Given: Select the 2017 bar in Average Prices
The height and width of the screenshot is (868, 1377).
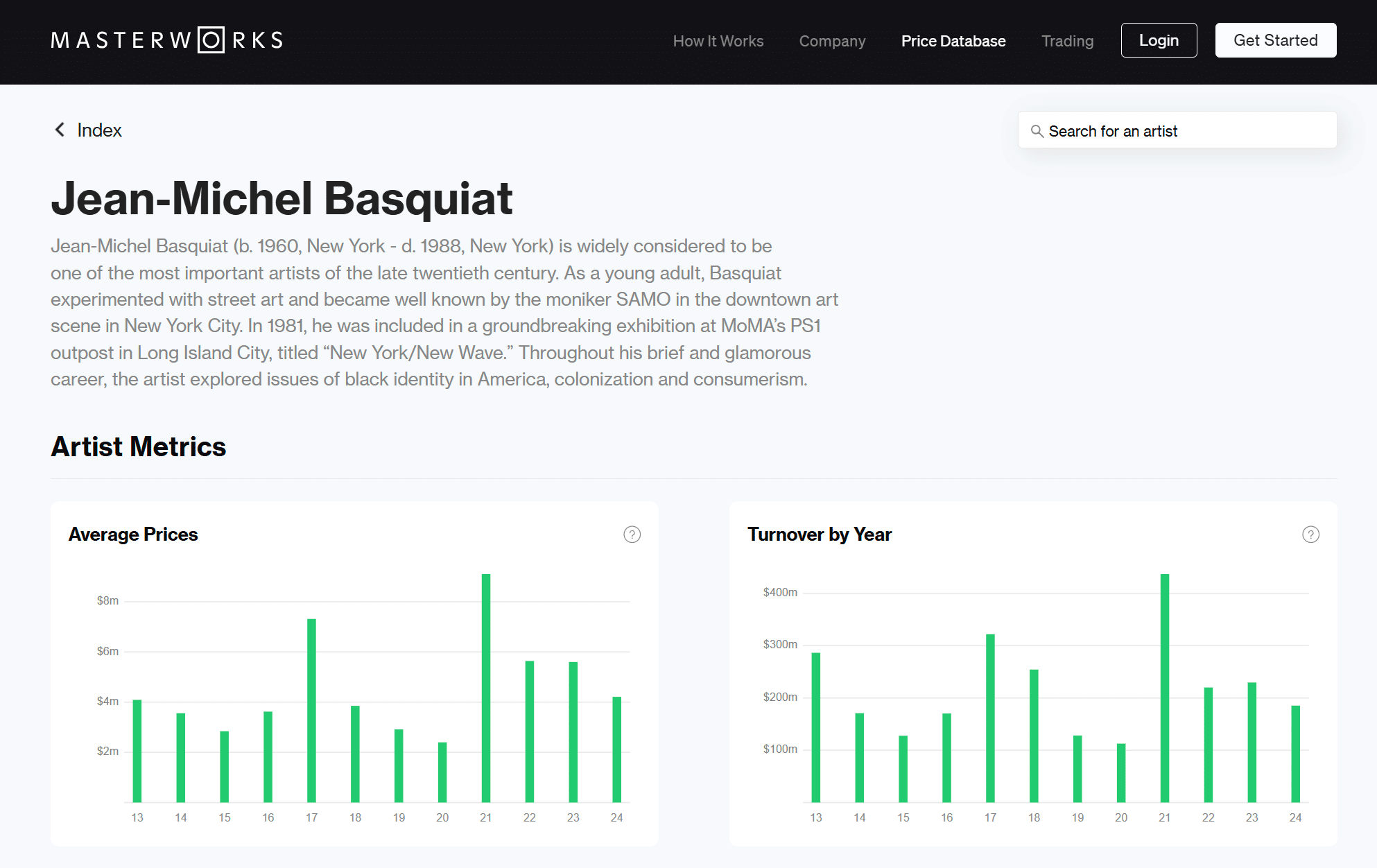Looking at the screenshot, I should [x=311, y=711].
